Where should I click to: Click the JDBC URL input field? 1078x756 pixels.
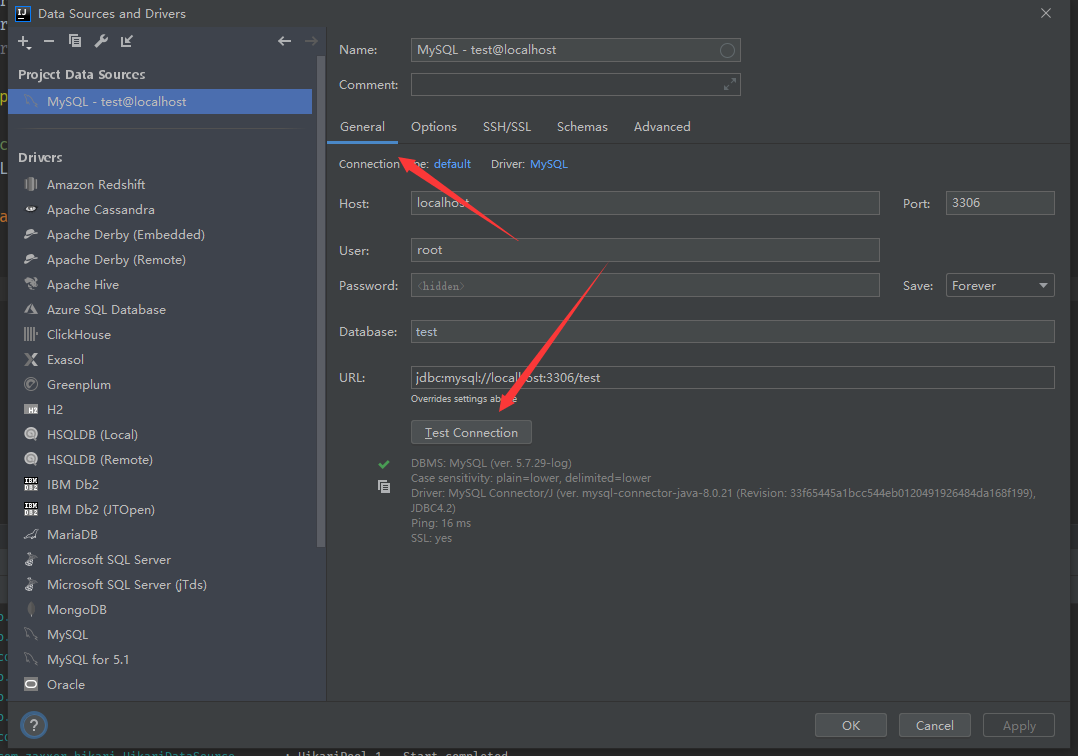coord(732,377)
